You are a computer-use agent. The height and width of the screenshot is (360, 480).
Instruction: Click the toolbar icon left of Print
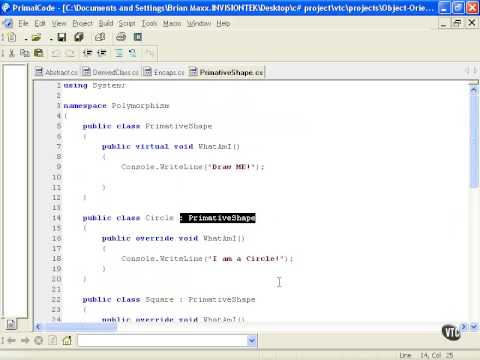point(100,37)
